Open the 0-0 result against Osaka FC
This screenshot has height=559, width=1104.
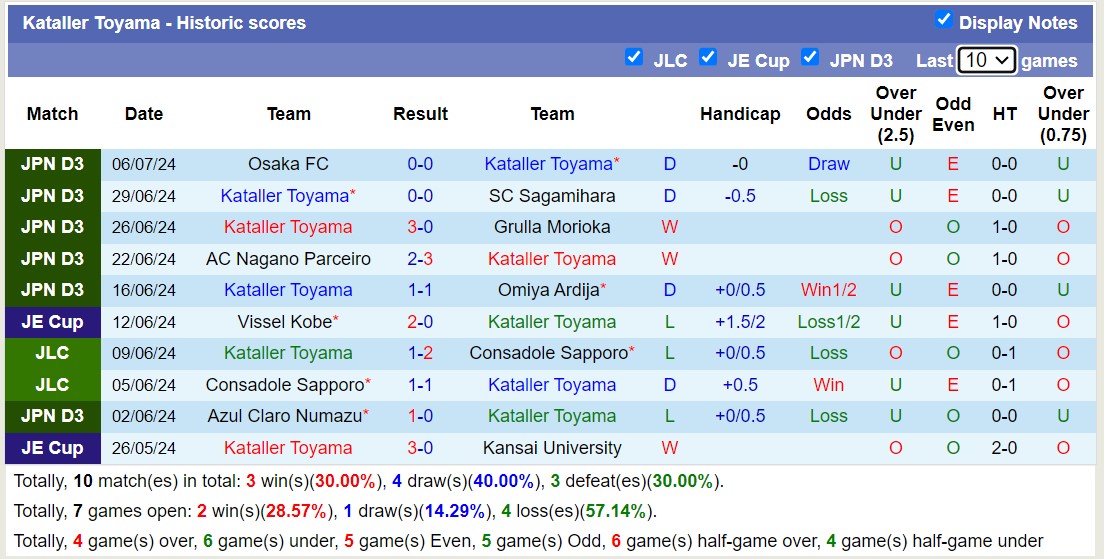point(420,164)
